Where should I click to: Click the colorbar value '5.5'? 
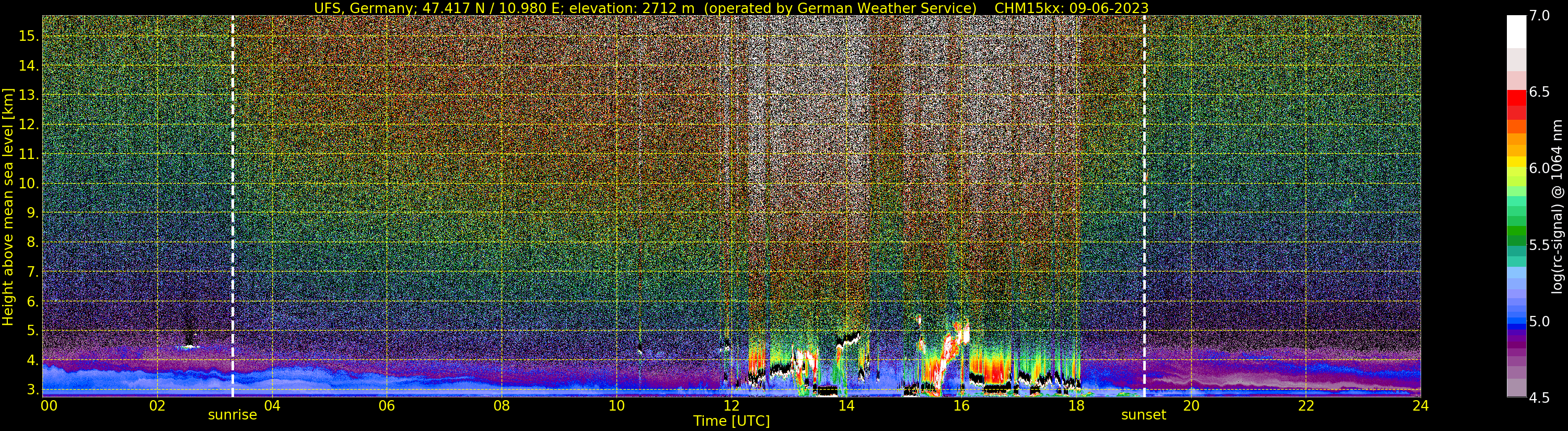pos(1539,244)
